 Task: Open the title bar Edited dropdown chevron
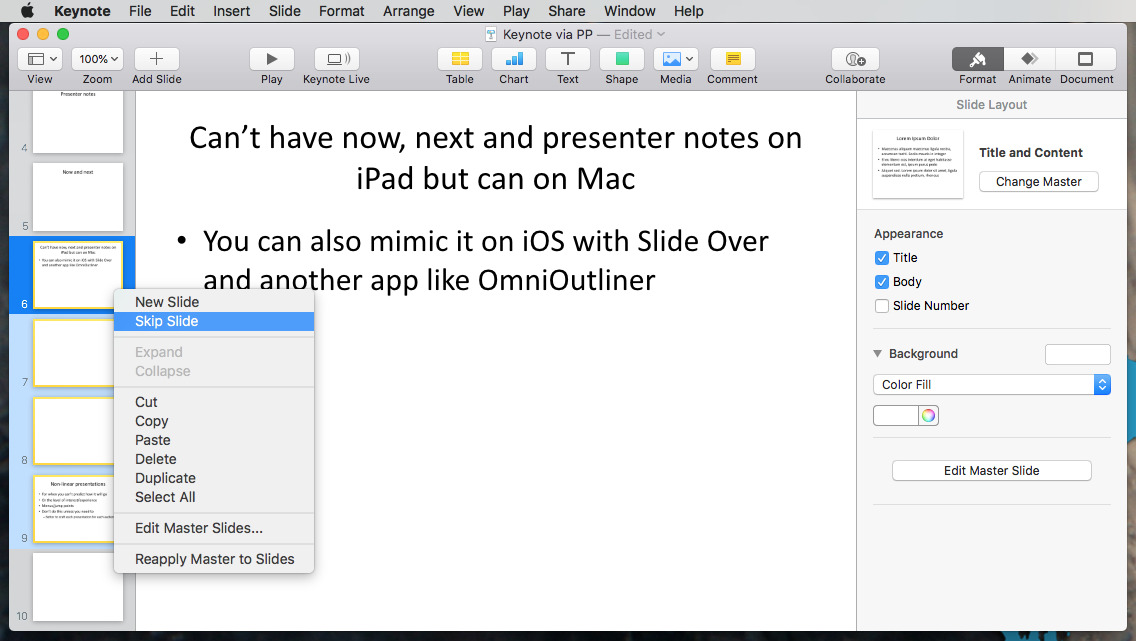pos(661,34)
